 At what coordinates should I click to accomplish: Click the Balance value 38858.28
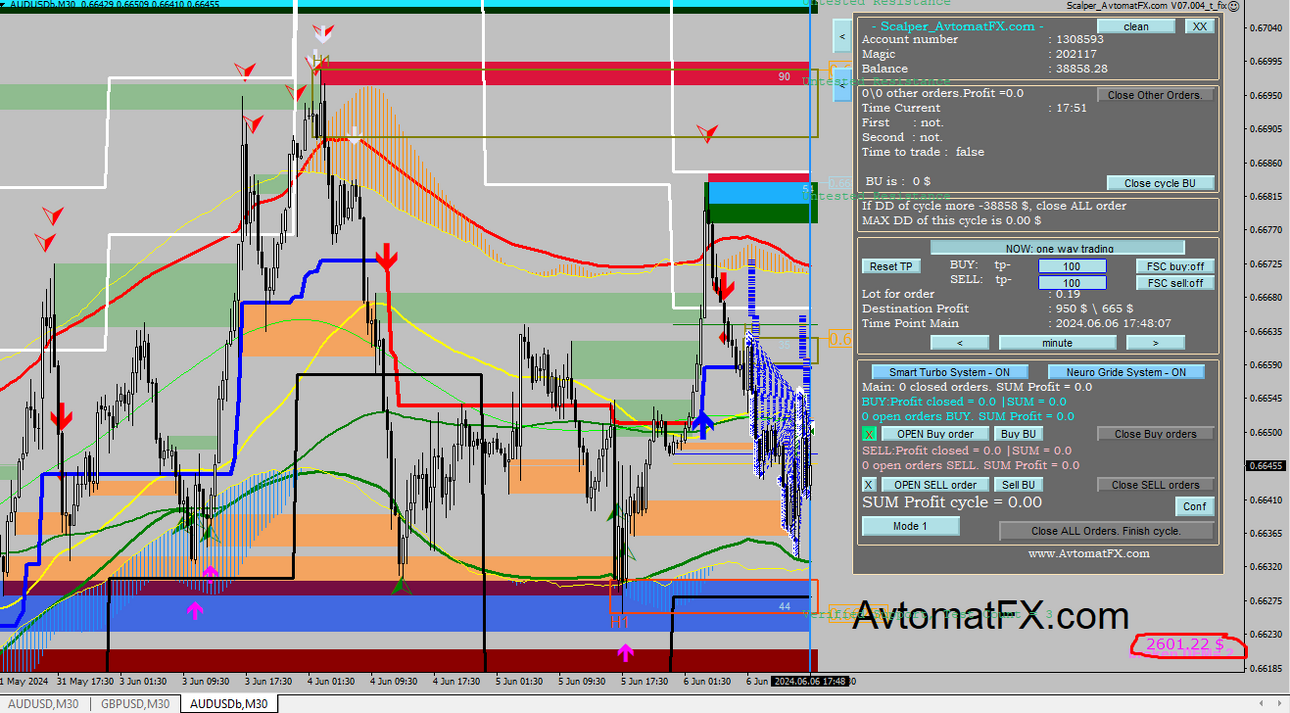click(x=1082, y=69)
